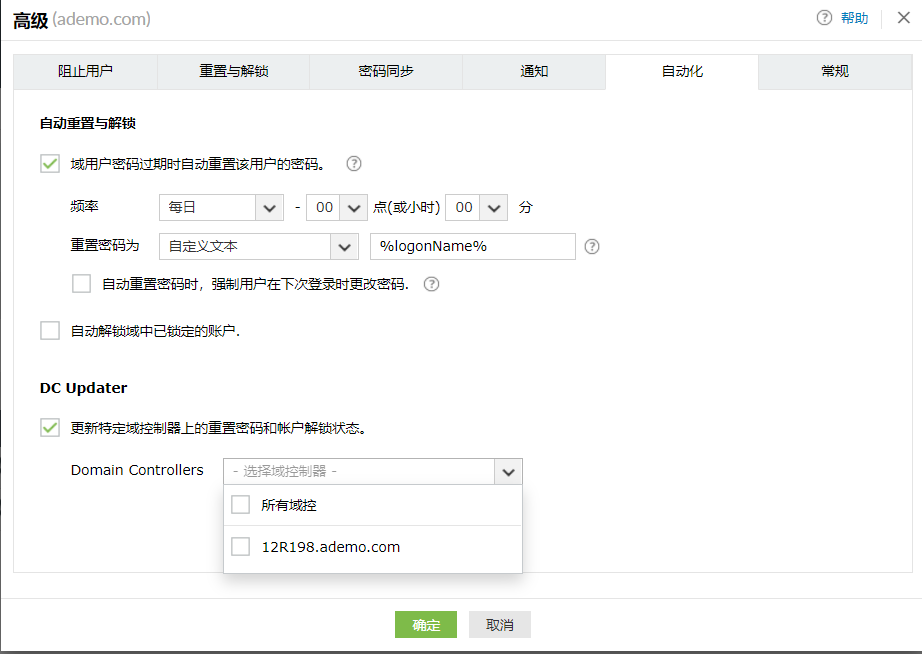Check the 所有域控 option
The width and height of the screenshot is (922, 654).
coord(240,505)
